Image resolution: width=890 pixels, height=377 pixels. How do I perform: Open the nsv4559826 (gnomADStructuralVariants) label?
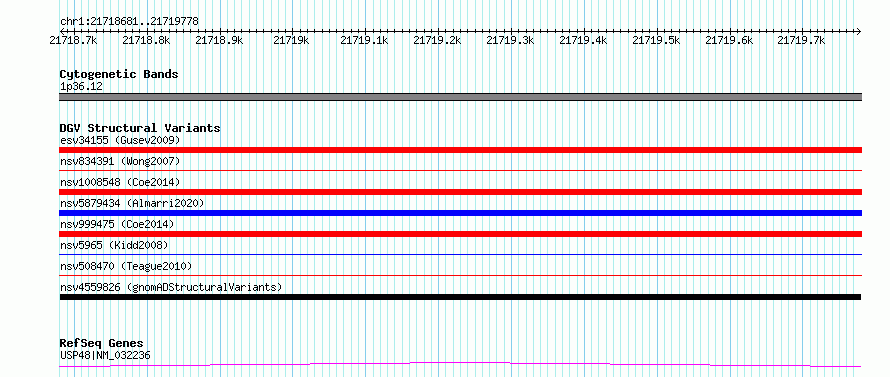click(171, 287)
